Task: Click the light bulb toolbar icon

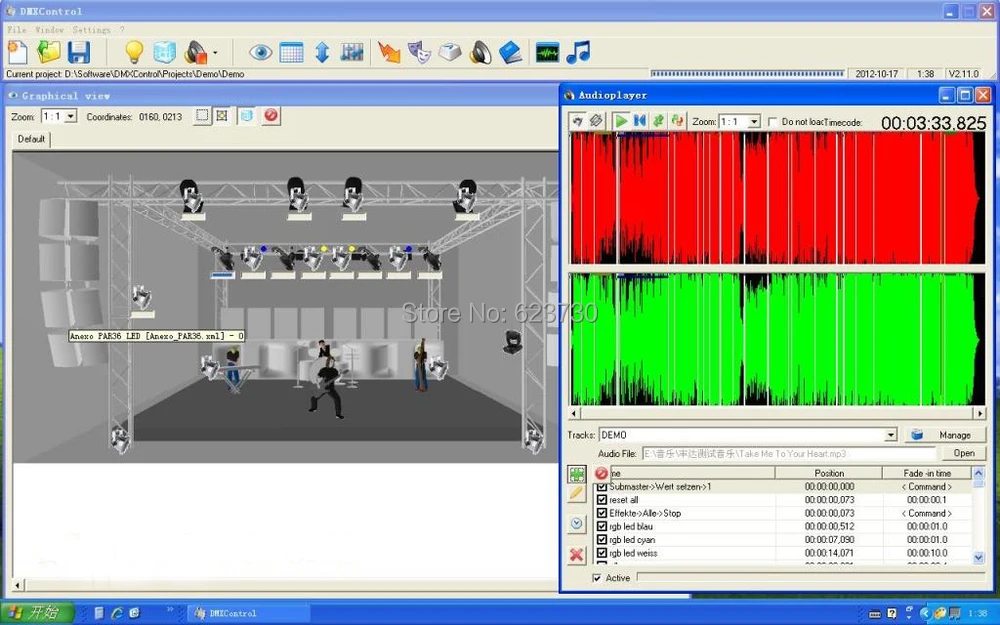Action: pyautogui.click(x=134, y=52)
